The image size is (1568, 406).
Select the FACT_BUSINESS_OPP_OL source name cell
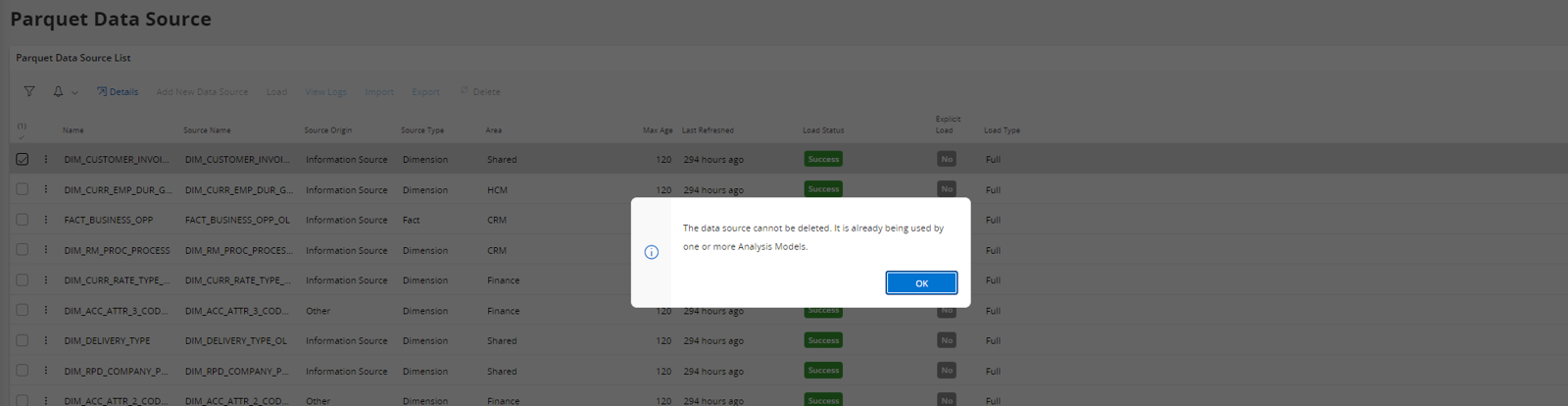pyautogui.click(x=237, y=220)
